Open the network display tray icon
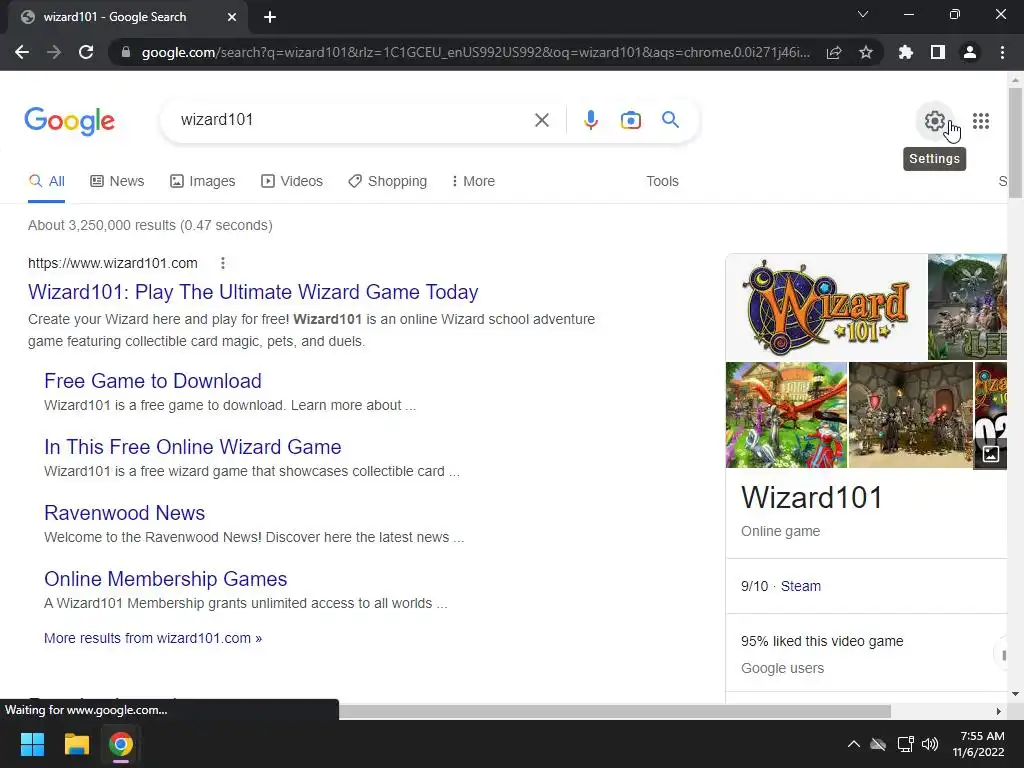This screenshot has height=768, width=1024. click(x=905, y=744)
